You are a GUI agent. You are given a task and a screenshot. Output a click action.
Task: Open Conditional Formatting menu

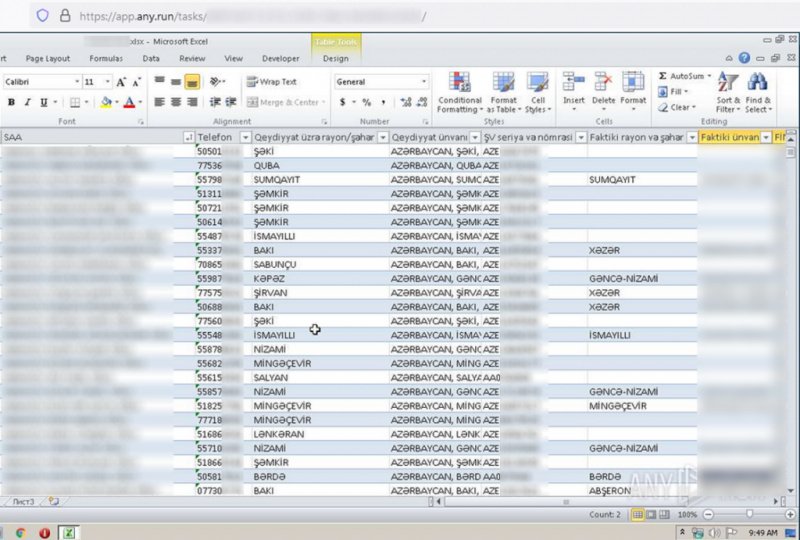(459, 91)
